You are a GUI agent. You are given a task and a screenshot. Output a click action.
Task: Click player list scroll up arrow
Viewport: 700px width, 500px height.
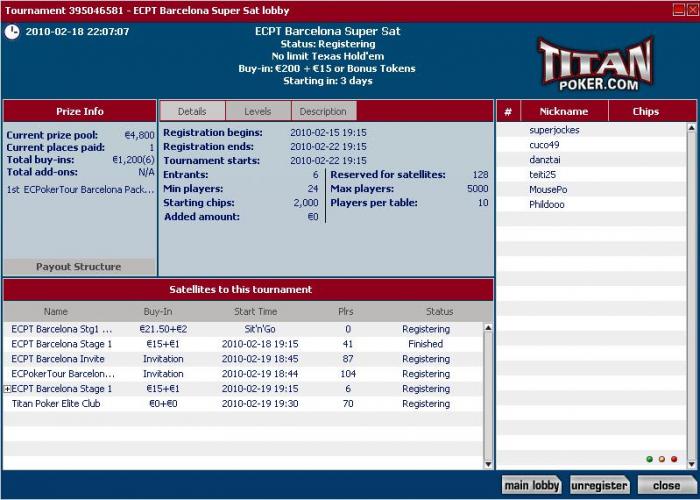692,128
